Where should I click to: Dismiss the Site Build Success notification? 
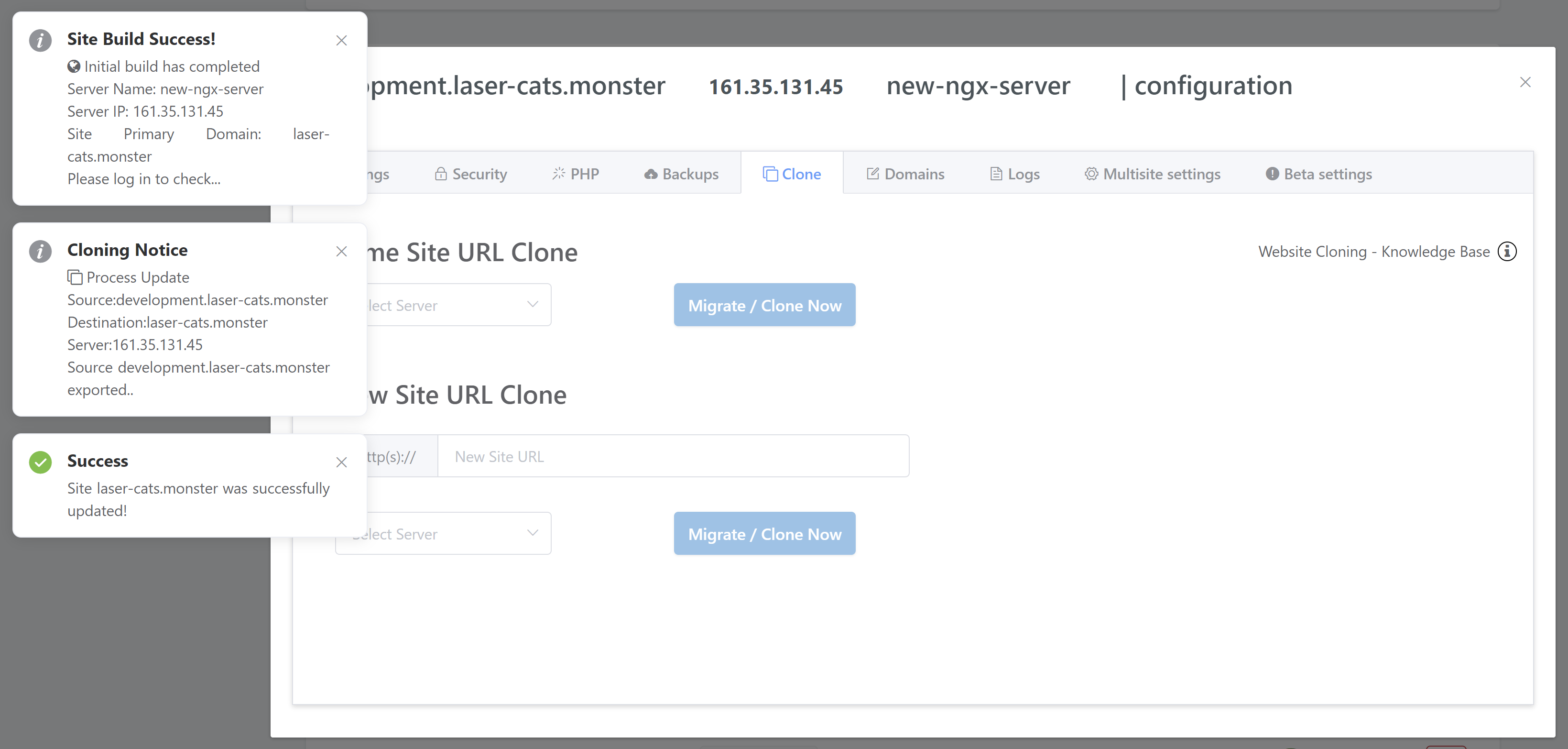click(x=341, y=40)
